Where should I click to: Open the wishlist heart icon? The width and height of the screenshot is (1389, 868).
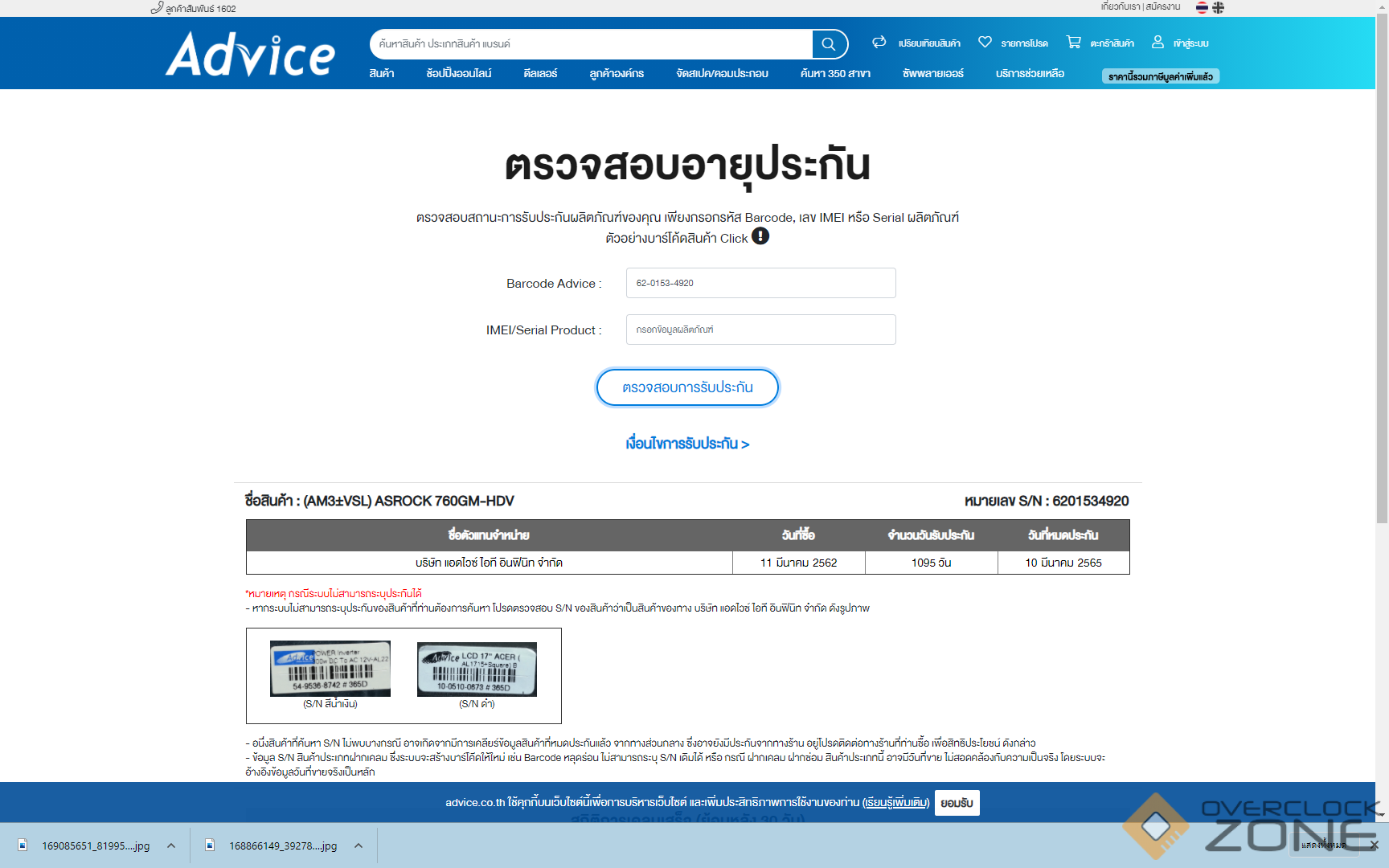click(x=985, y=42)
